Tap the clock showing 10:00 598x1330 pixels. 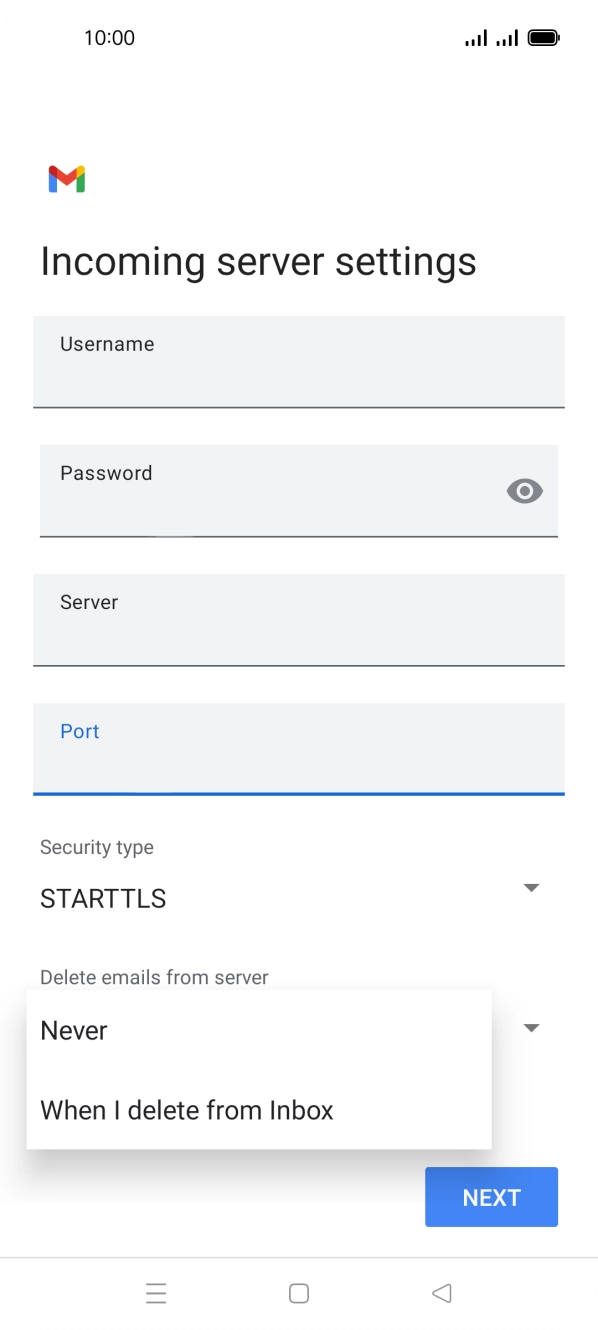coord(110,37)
